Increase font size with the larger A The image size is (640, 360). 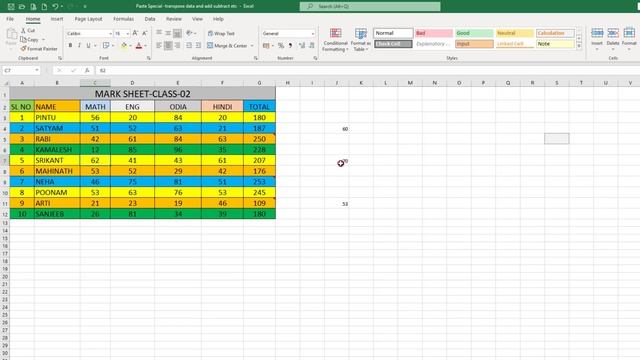(135, 33)
